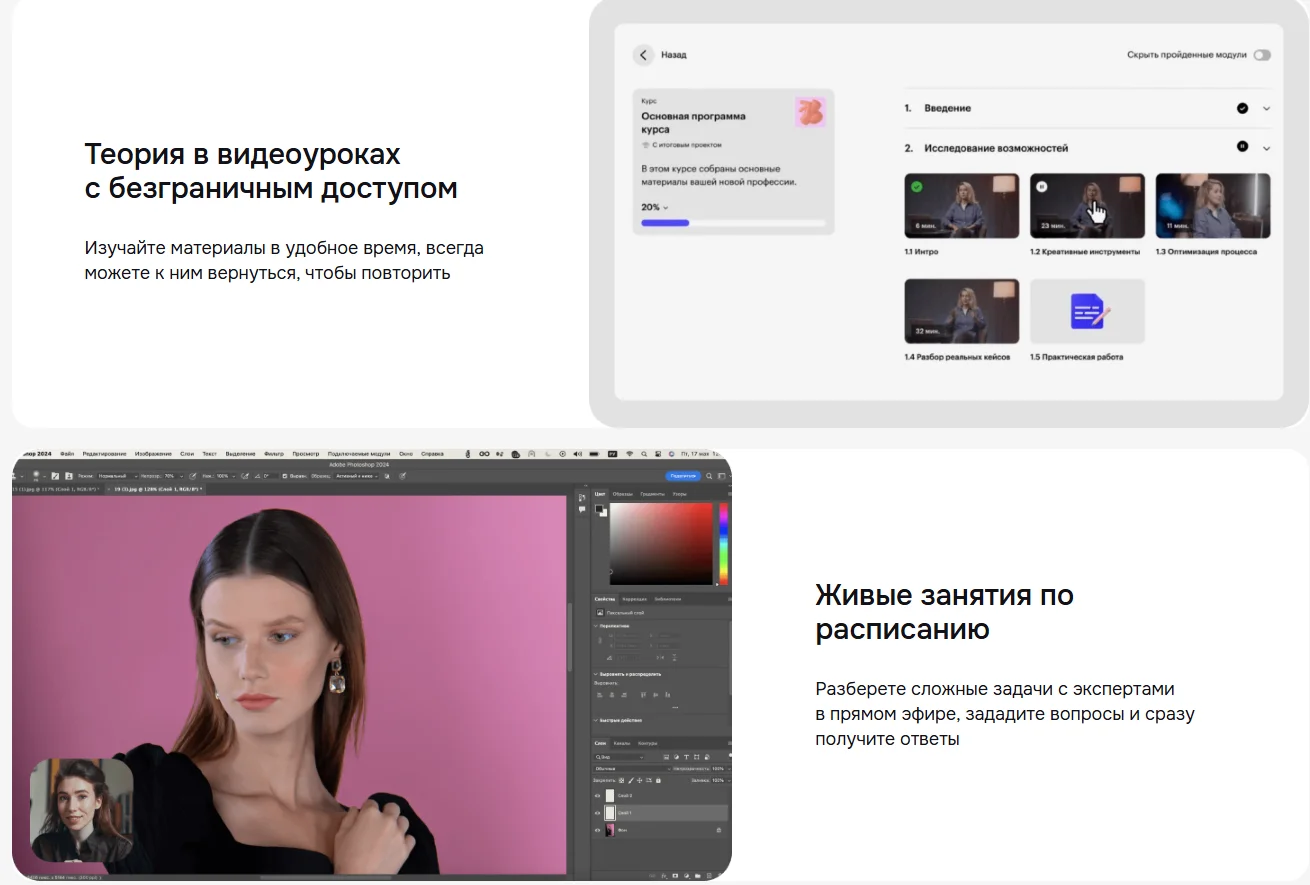Switch to the 'Контуры' tab
Viewport: 1310px width, 885px height.
648,743
